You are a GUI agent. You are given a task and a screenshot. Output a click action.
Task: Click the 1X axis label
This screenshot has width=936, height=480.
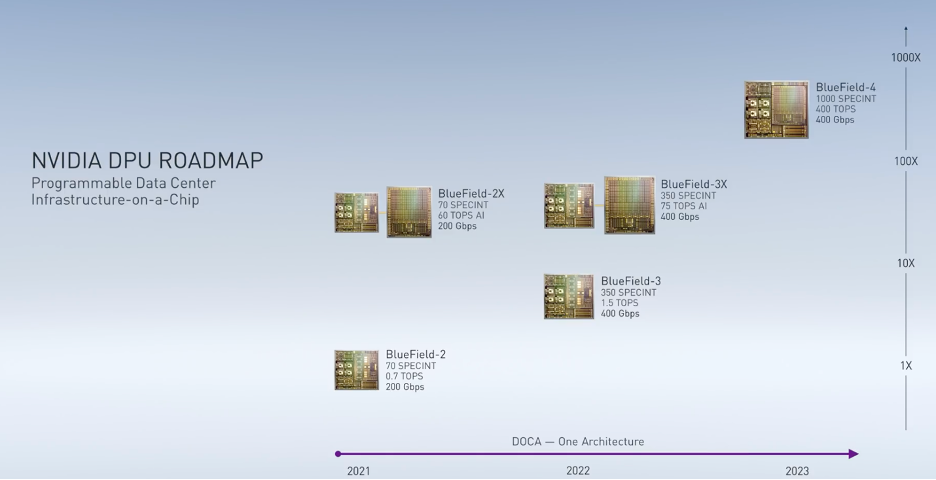pyautogui.click(x=906, y=366)
